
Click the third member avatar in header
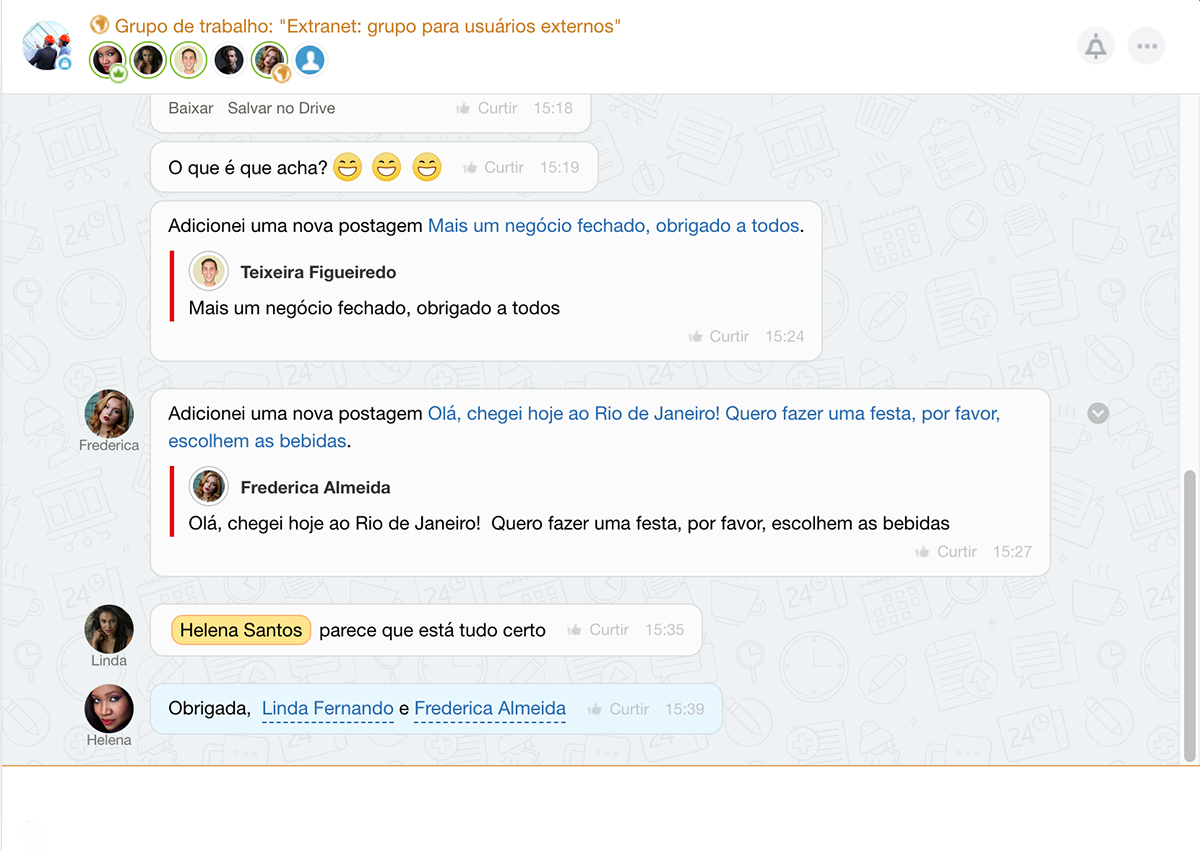(x=188, y=60)
